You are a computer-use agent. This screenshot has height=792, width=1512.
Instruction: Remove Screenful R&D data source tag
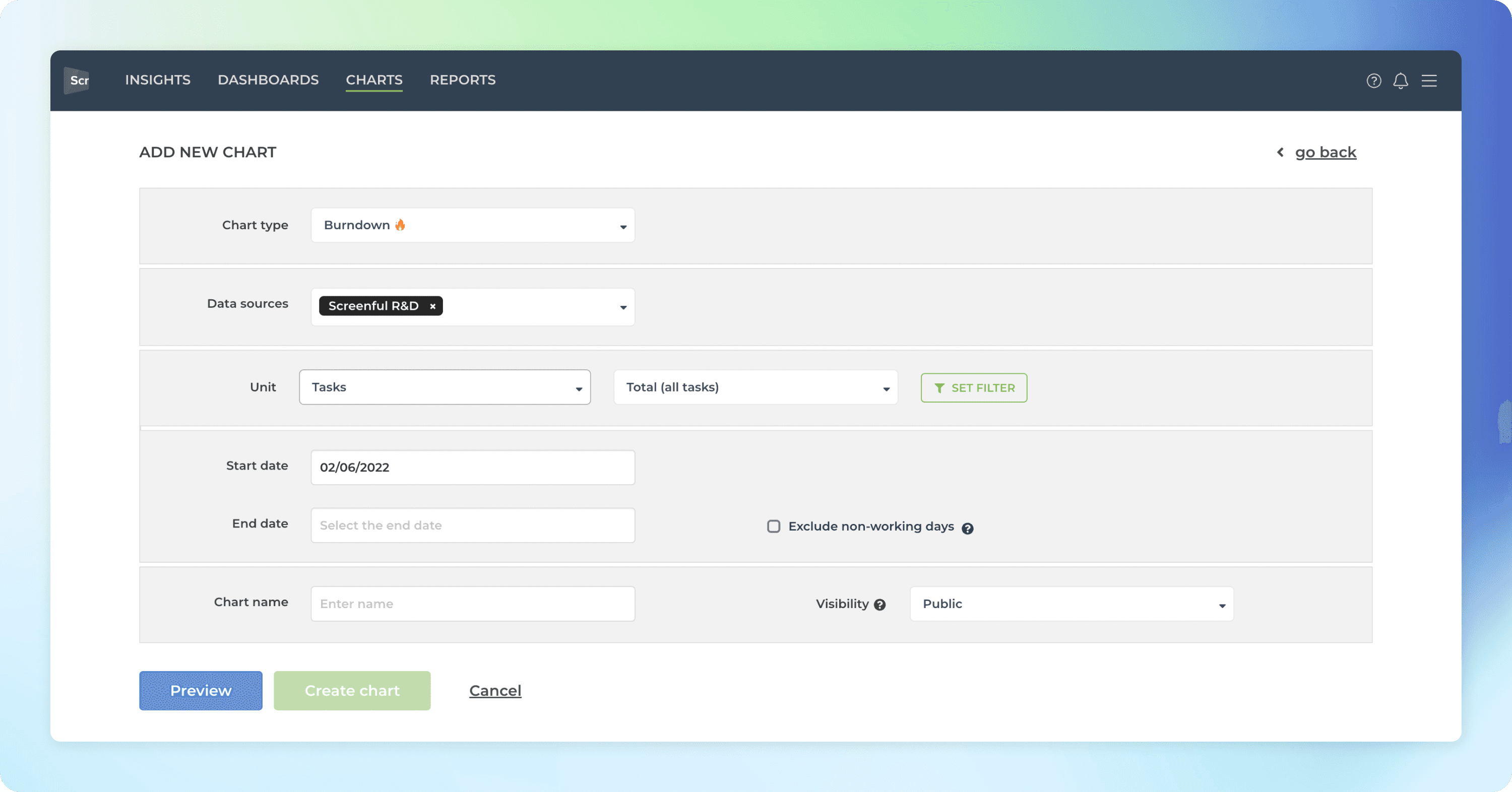(x=432, y=306)
